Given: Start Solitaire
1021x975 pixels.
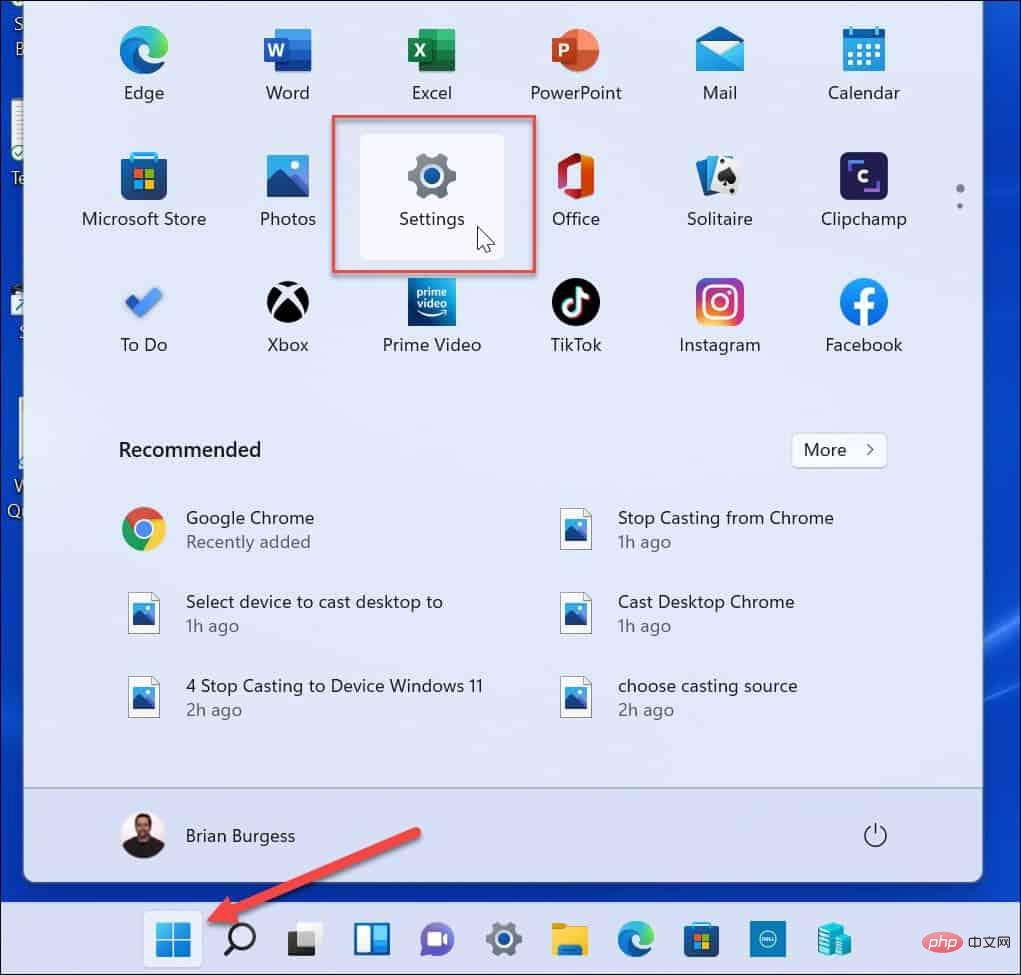Looking at the screenshot, I should [719, 190].
